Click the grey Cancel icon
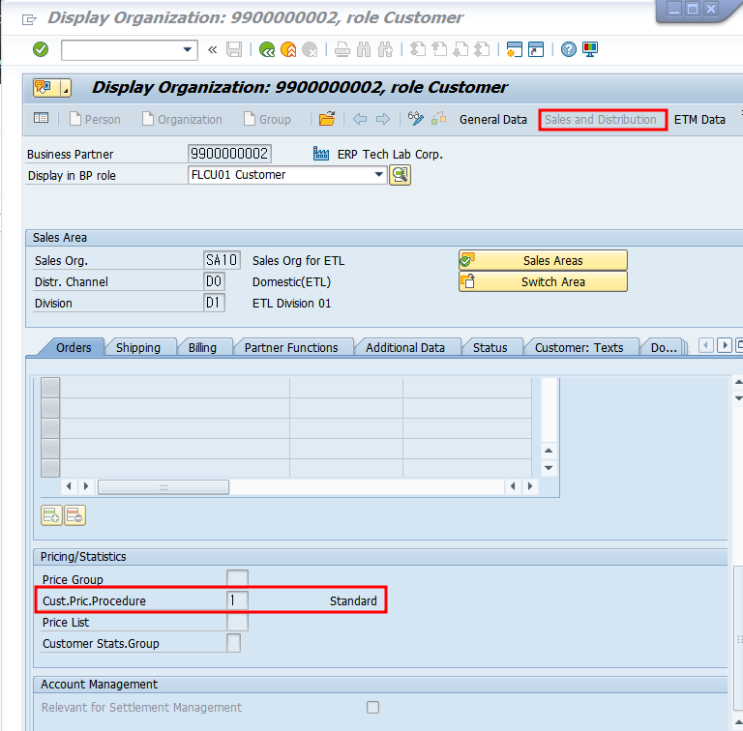 click(309, 49)
